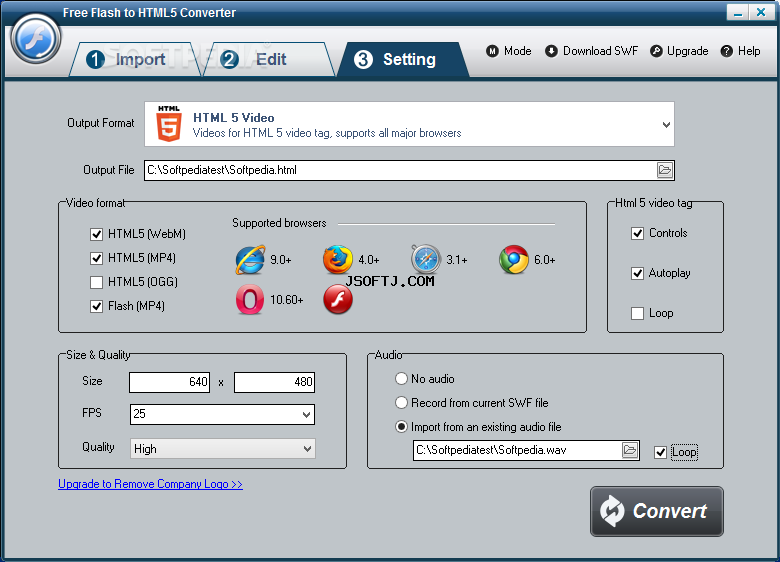The width and height of the screenshot is (780, 562).
Task: Open the Quality dropdown showing High
Action: 222,449
